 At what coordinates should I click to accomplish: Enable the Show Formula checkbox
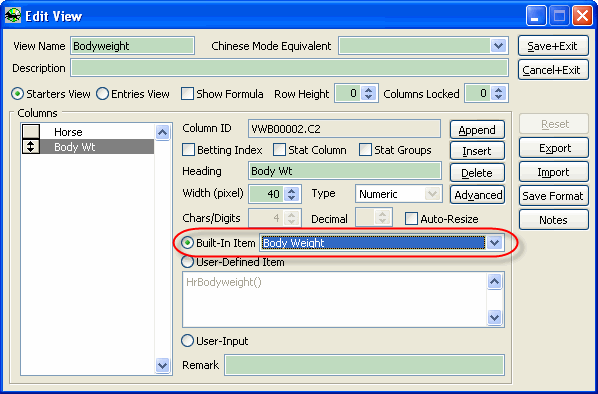(187, 94)
